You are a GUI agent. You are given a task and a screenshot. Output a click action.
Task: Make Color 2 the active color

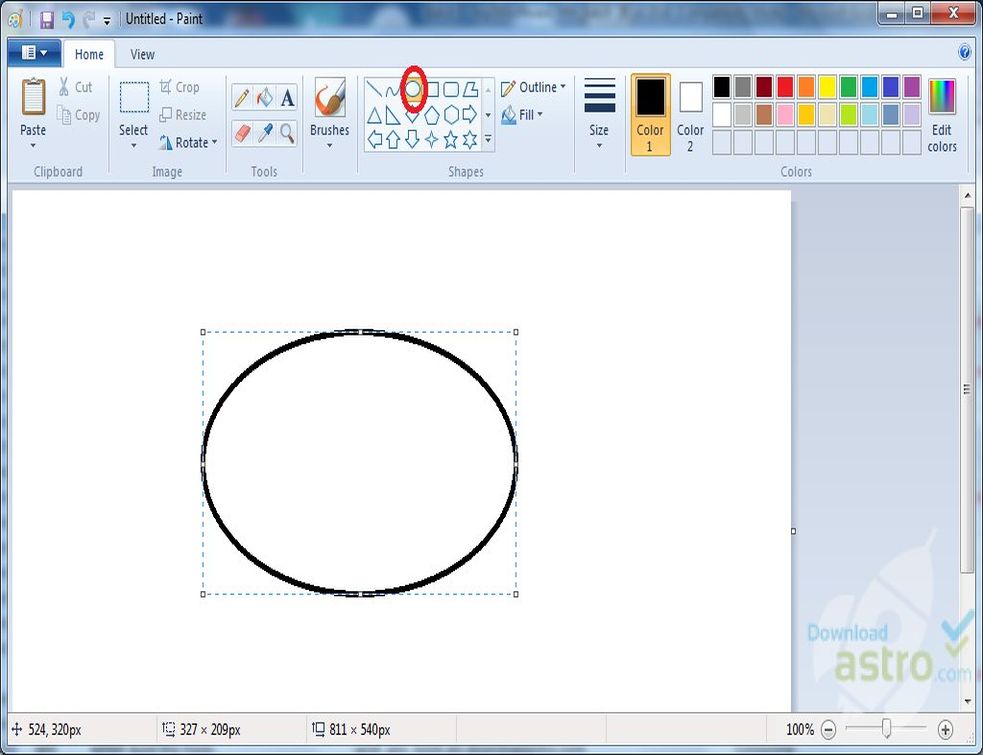tap(690, 115)
